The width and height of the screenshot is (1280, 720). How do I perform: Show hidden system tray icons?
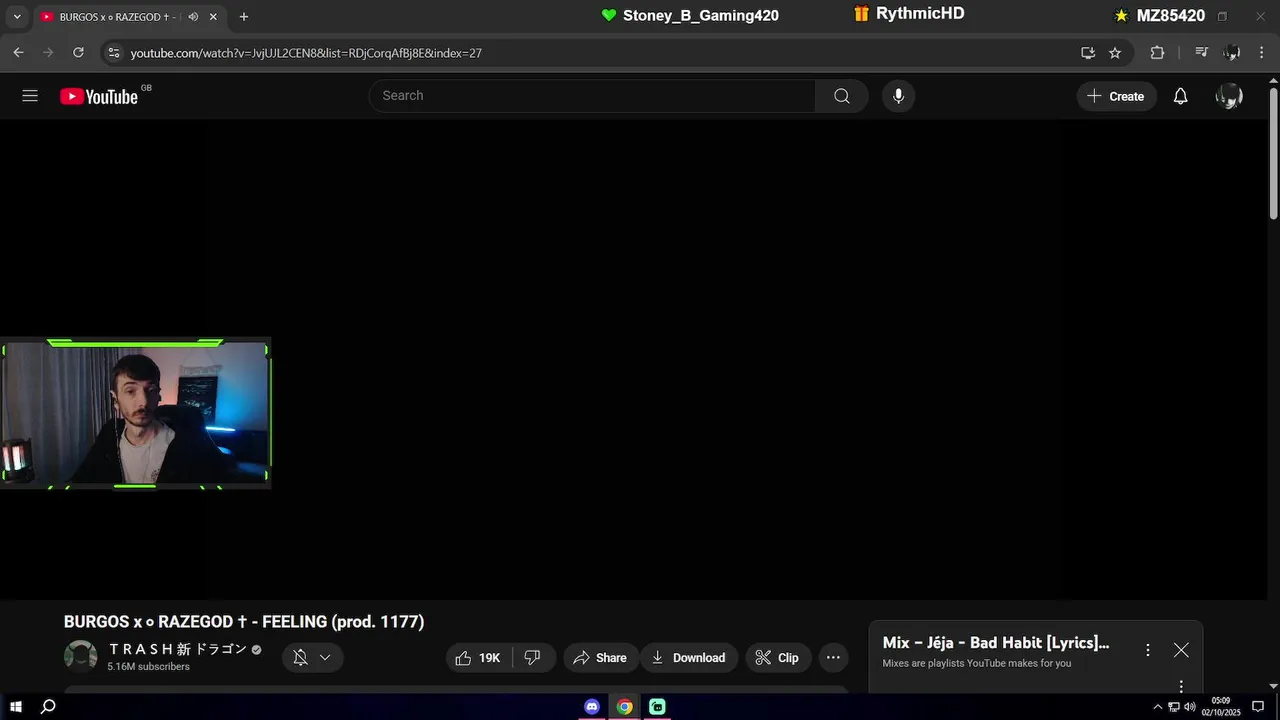click(x=1158, y=707)
